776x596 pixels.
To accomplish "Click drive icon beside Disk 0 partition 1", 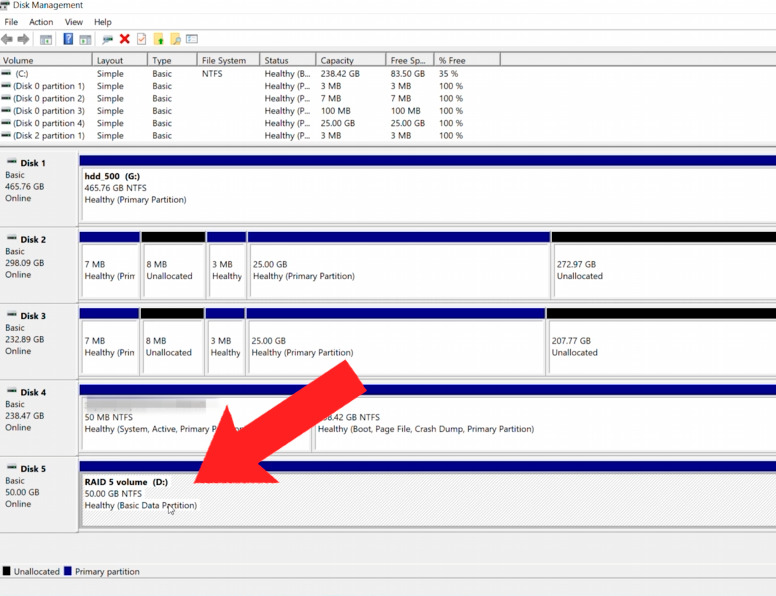I will point(6,86).
